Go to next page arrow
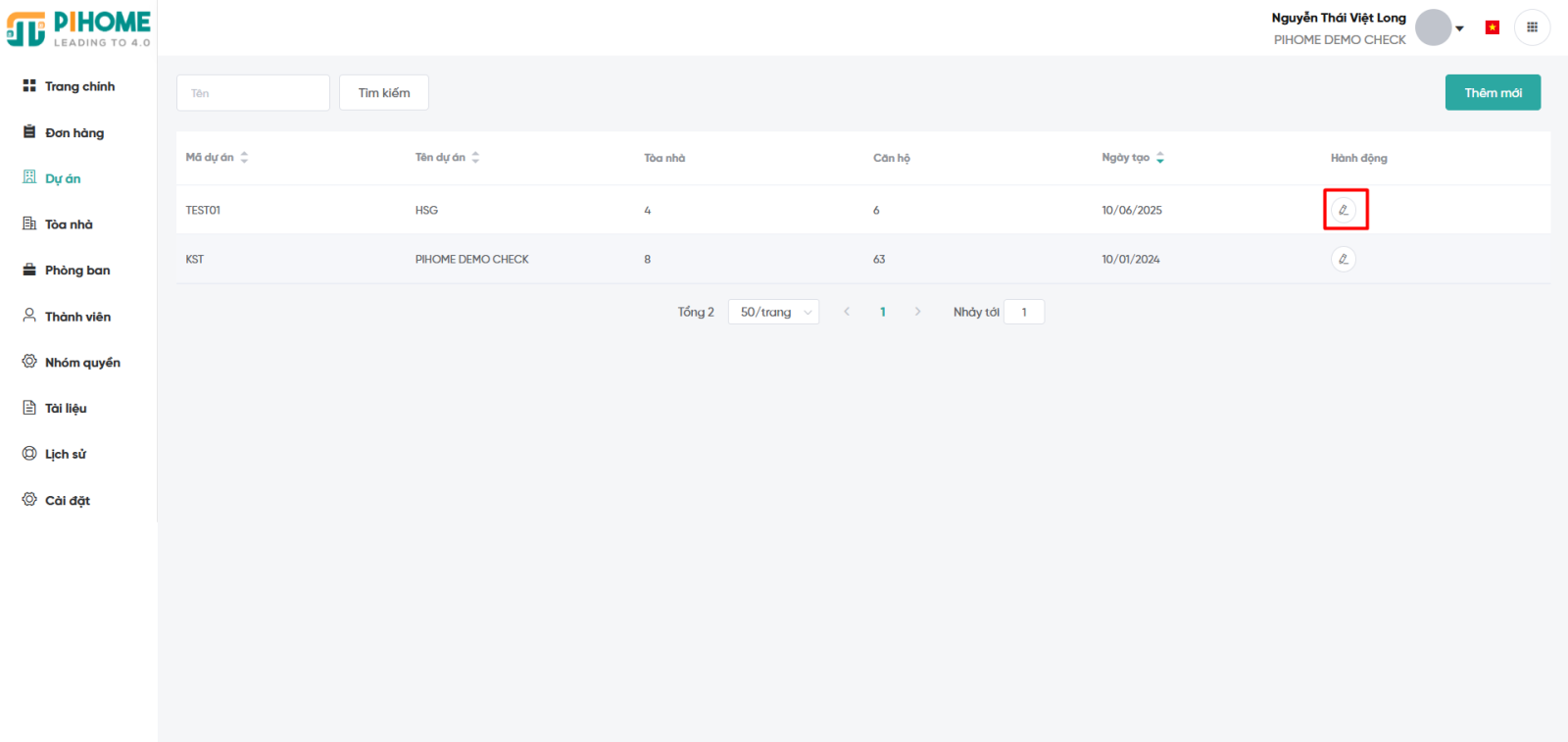The height and width of the screenshot is (742, 1568). pyautogui.click(x=917, y=312)
